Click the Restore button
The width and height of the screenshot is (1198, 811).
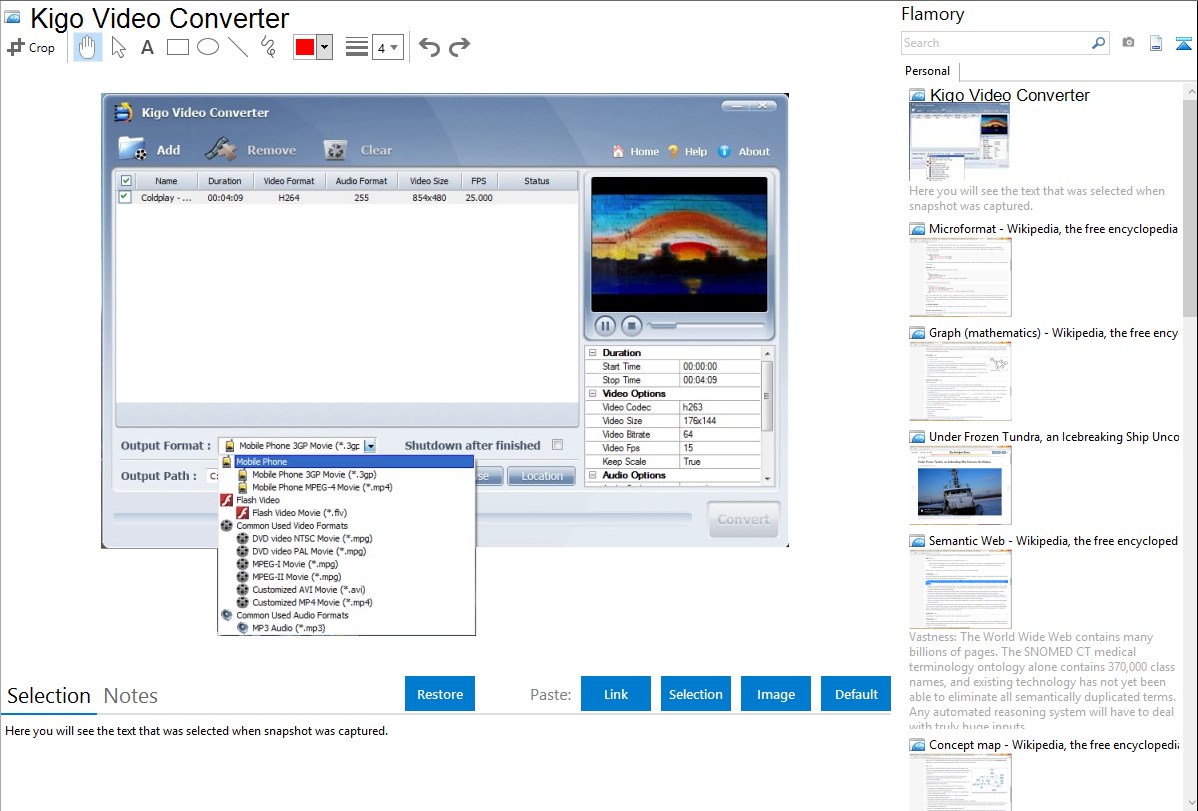(x=440, y=694)
